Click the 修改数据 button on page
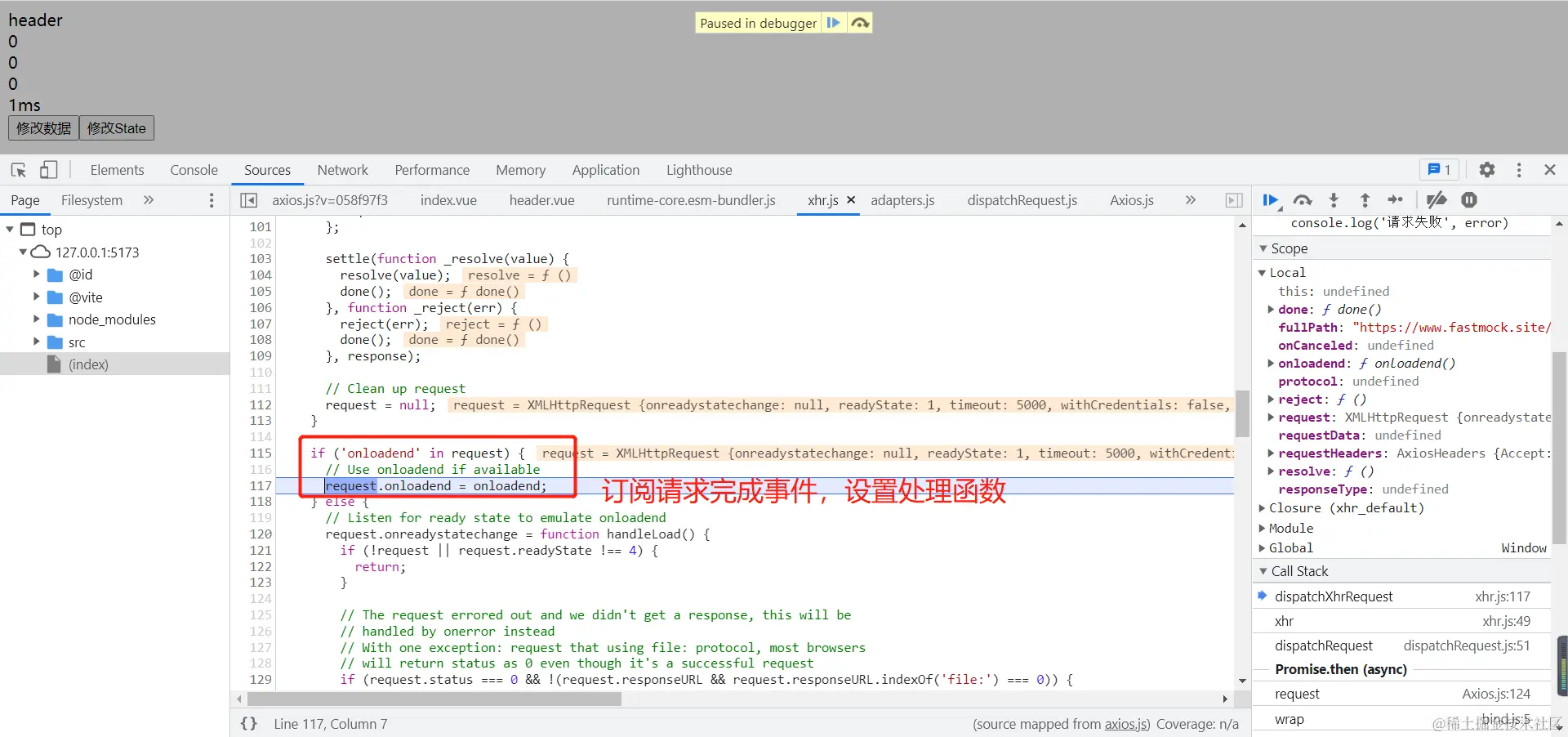Screen dimensions: 1568x737 pyautogui.click(x=43, y=128)
